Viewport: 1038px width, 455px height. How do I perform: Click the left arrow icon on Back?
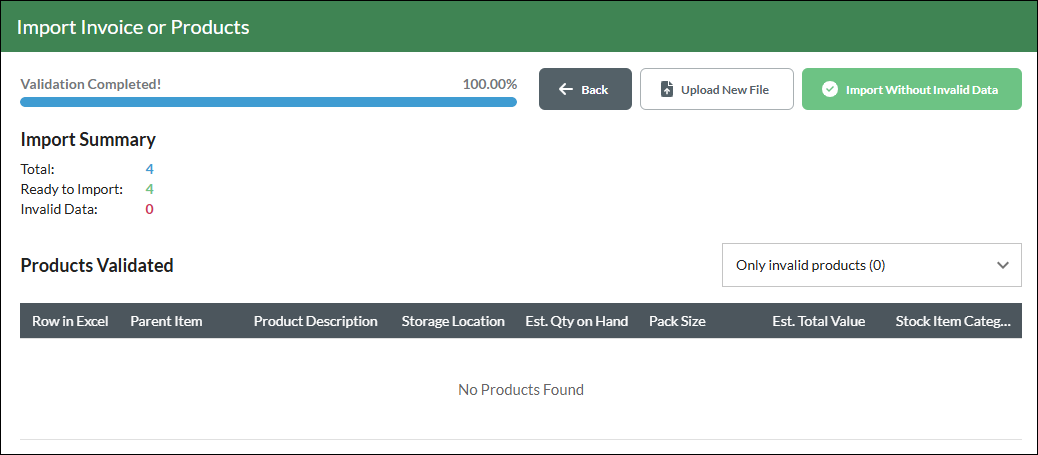tap(566, 89)
